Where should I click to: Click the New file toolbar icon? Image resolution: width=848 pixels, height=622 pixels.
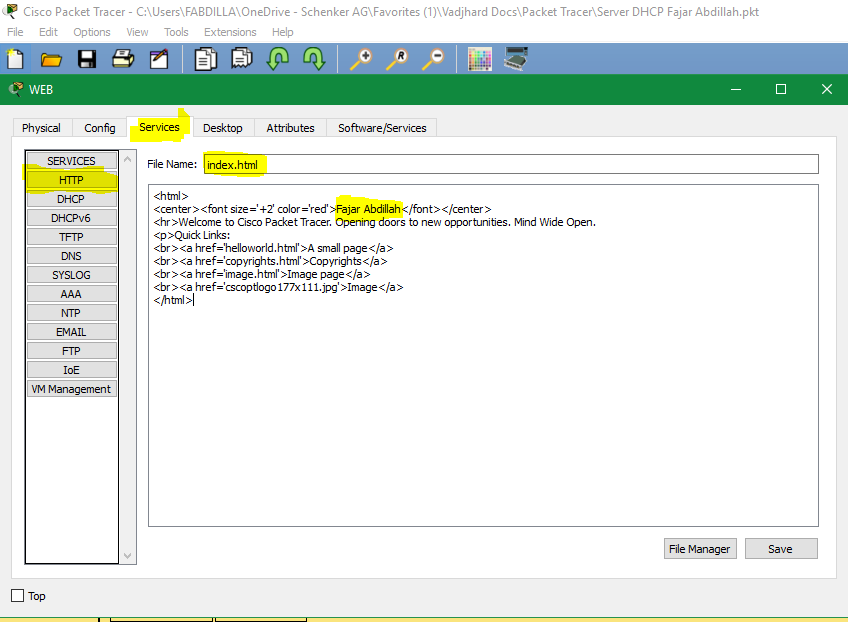click(x=15, y=59)
